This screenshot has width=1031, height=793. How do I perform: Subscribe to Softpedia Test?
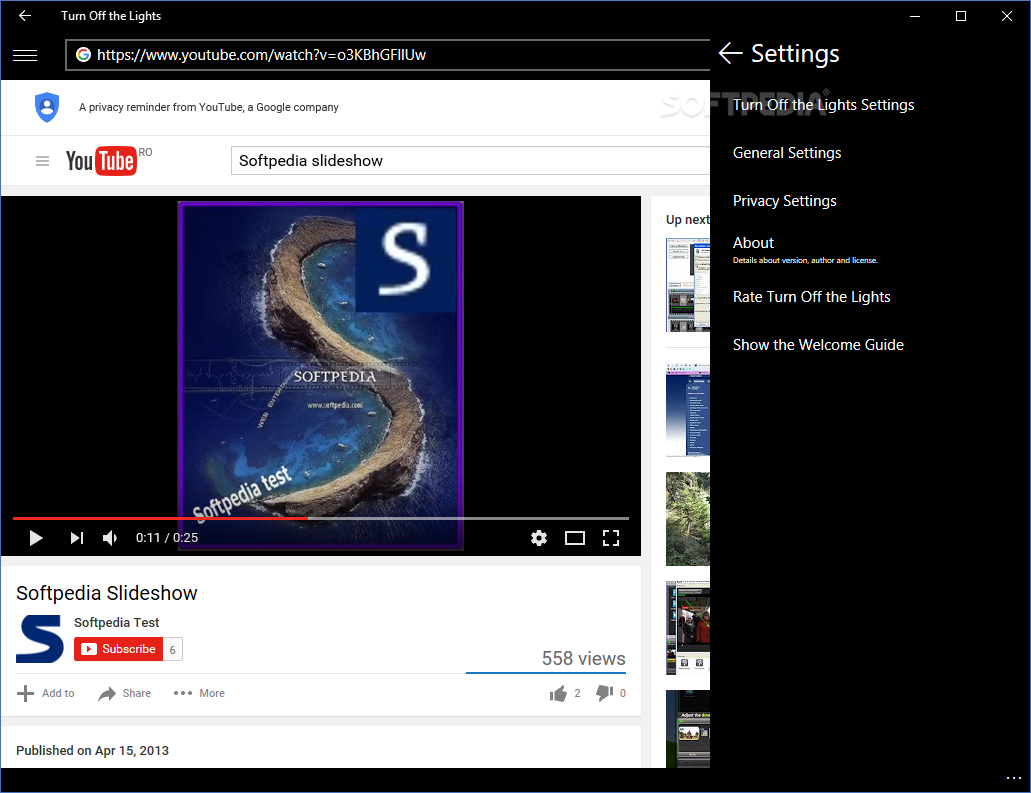click(x=118, y=649)
